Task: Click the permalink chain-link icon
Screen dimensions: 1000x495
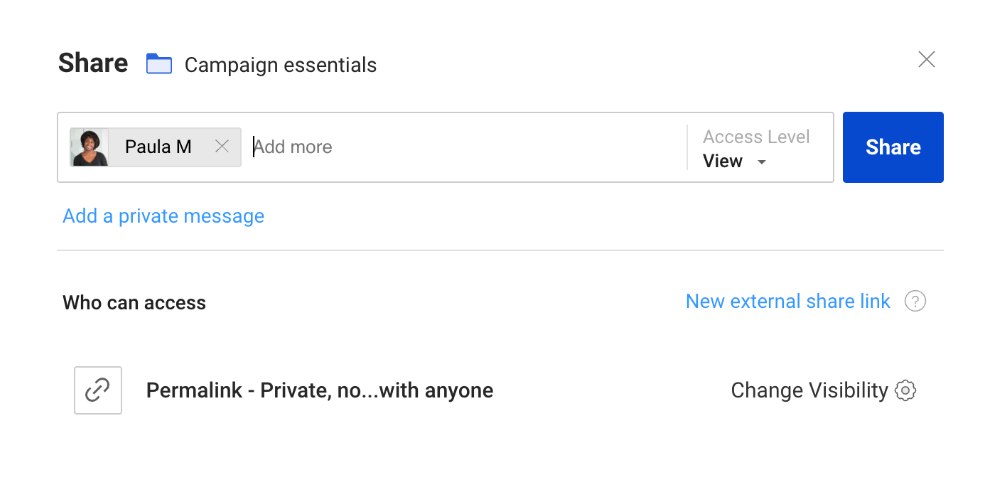Action: tap(98, 390)
